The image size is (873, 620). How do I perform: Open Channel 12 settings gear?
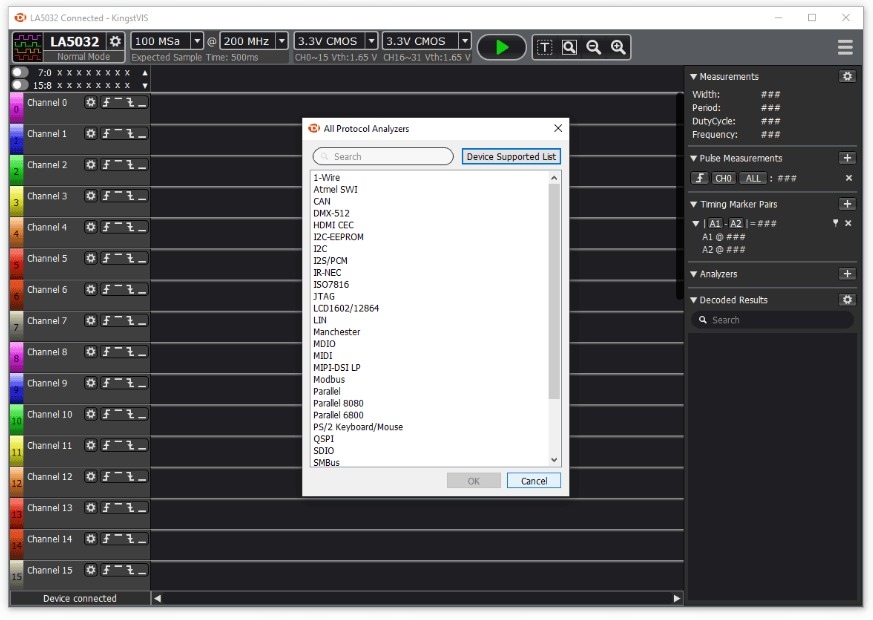(90, 476)
